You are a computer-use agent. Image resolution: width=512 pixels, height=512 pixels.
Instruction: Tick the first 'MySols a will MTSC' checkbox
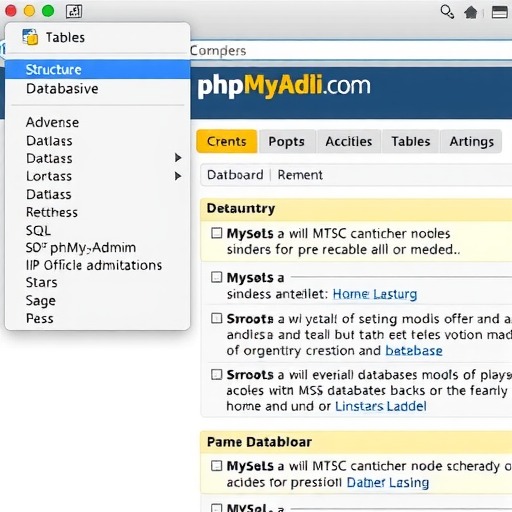(217, 233)
